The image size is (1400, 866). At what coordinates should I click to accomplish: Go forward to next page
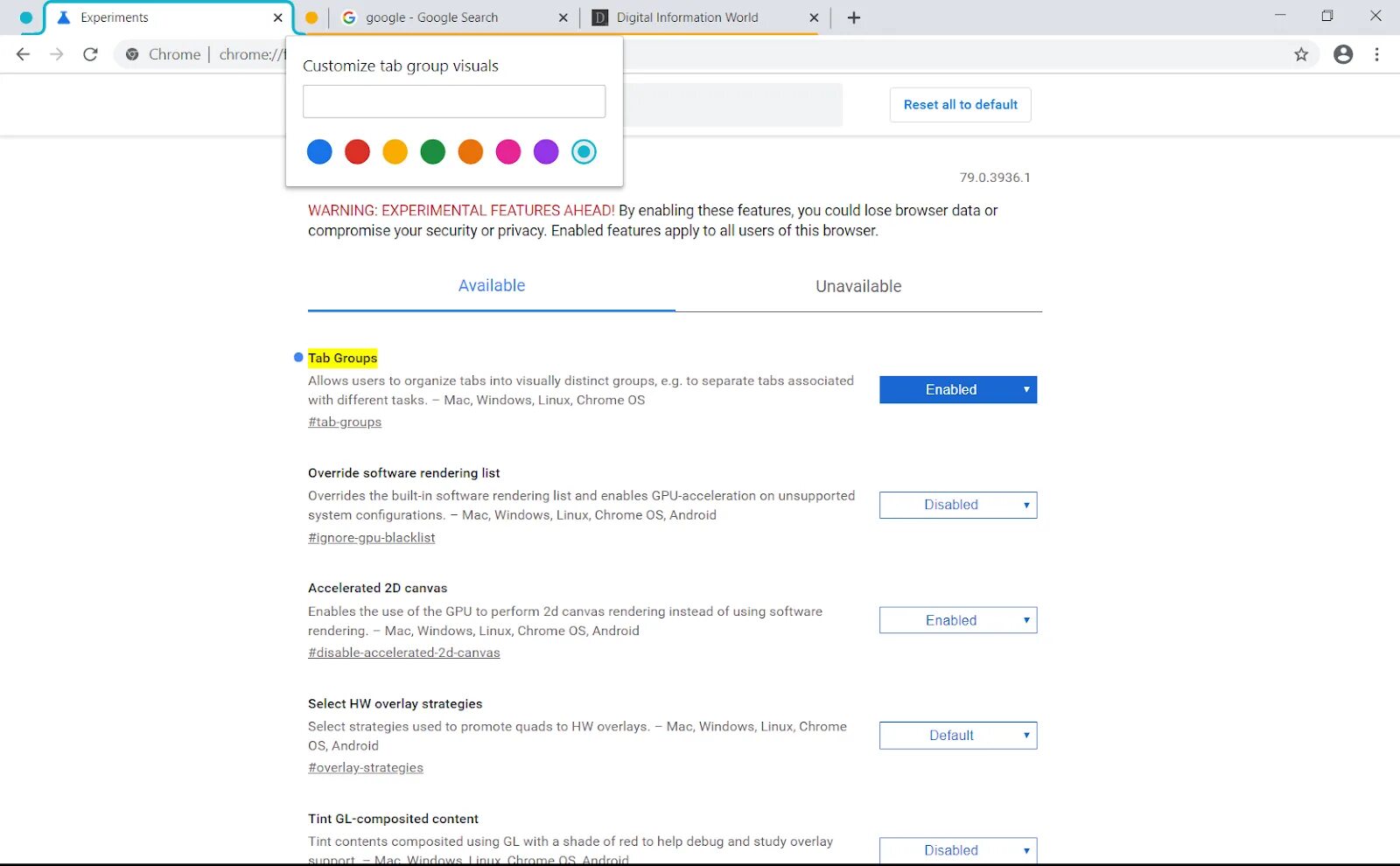57,54
